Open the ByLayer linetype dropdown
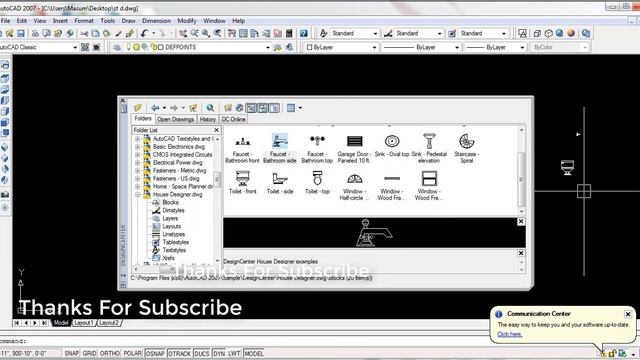640x360 pixels. (x=457, y=47)
